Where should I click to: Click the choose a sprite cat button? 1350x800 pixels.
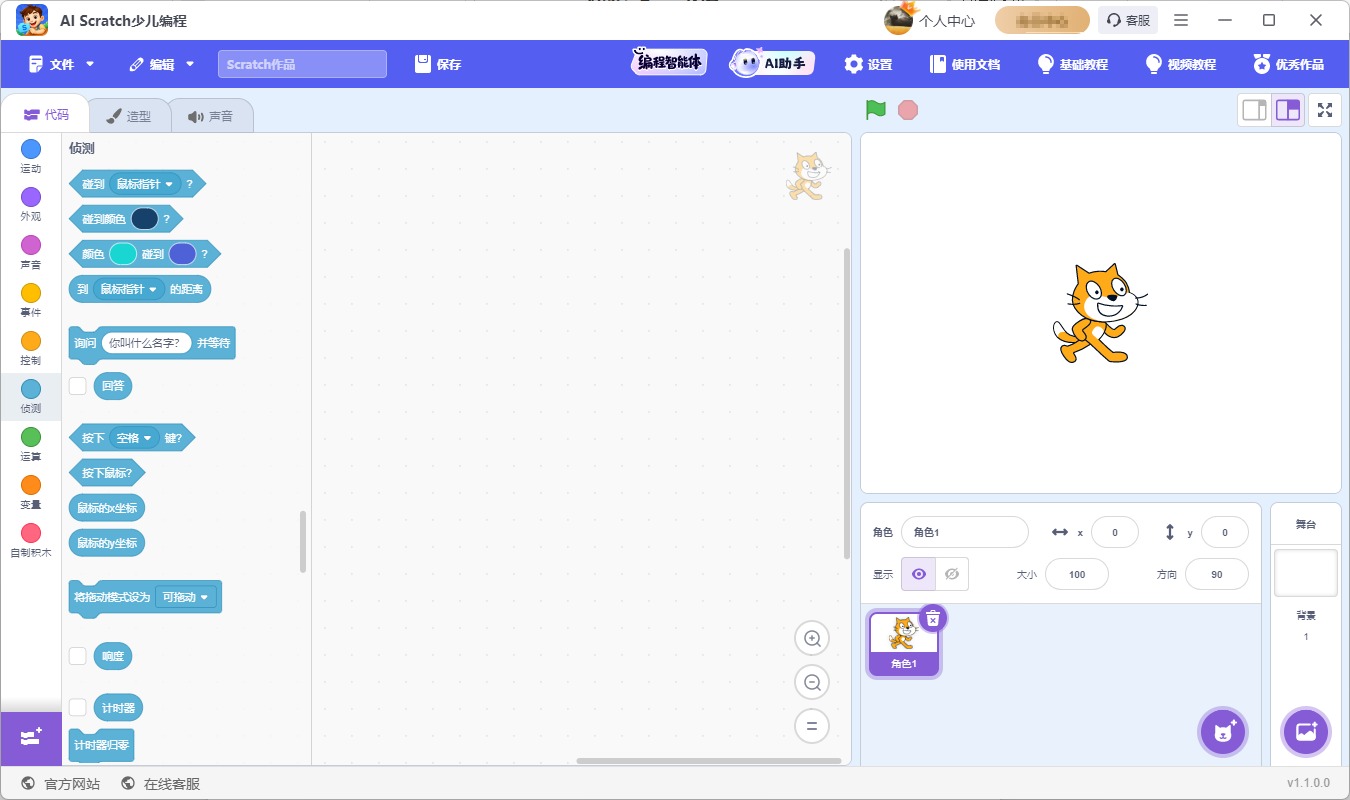(1223, 732)
